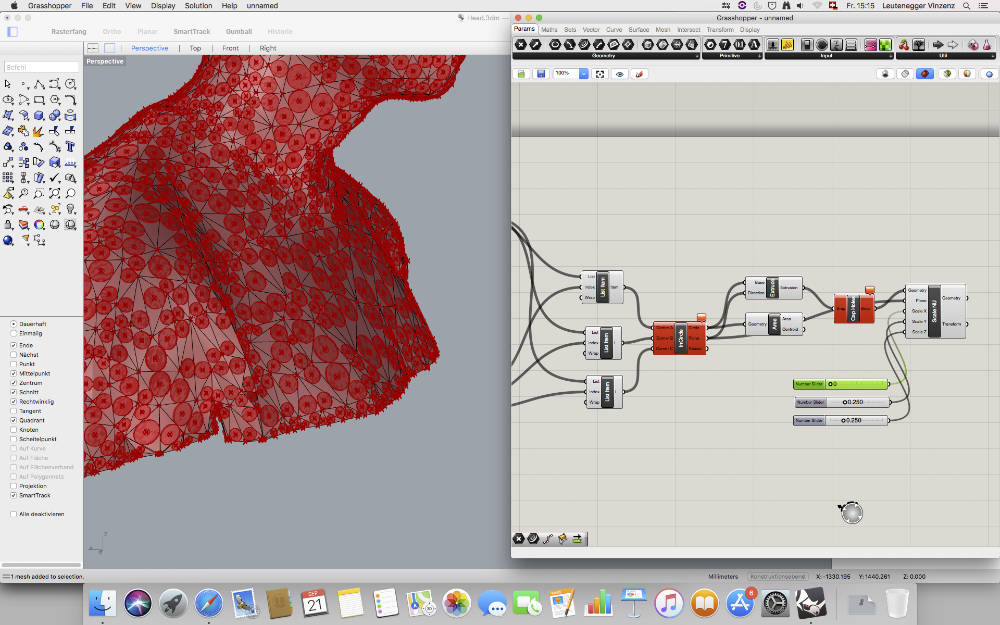Open file with green icon in Grasshopper canvas toolbar
Viewport: 1000px width, 625px height.
click(521, 74)
